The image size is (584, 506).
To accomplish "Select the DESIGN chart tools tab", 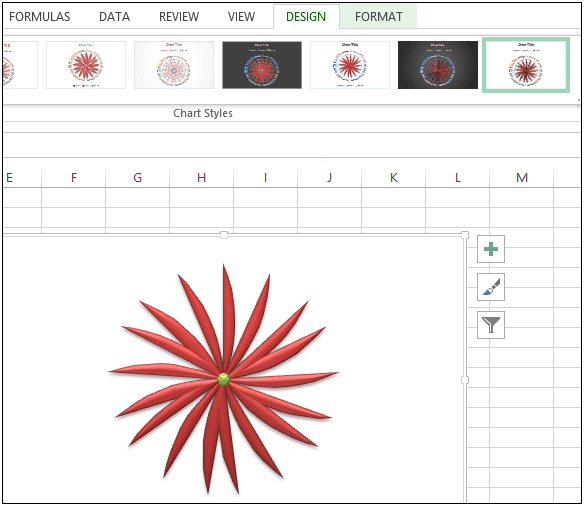I will 306,17.
